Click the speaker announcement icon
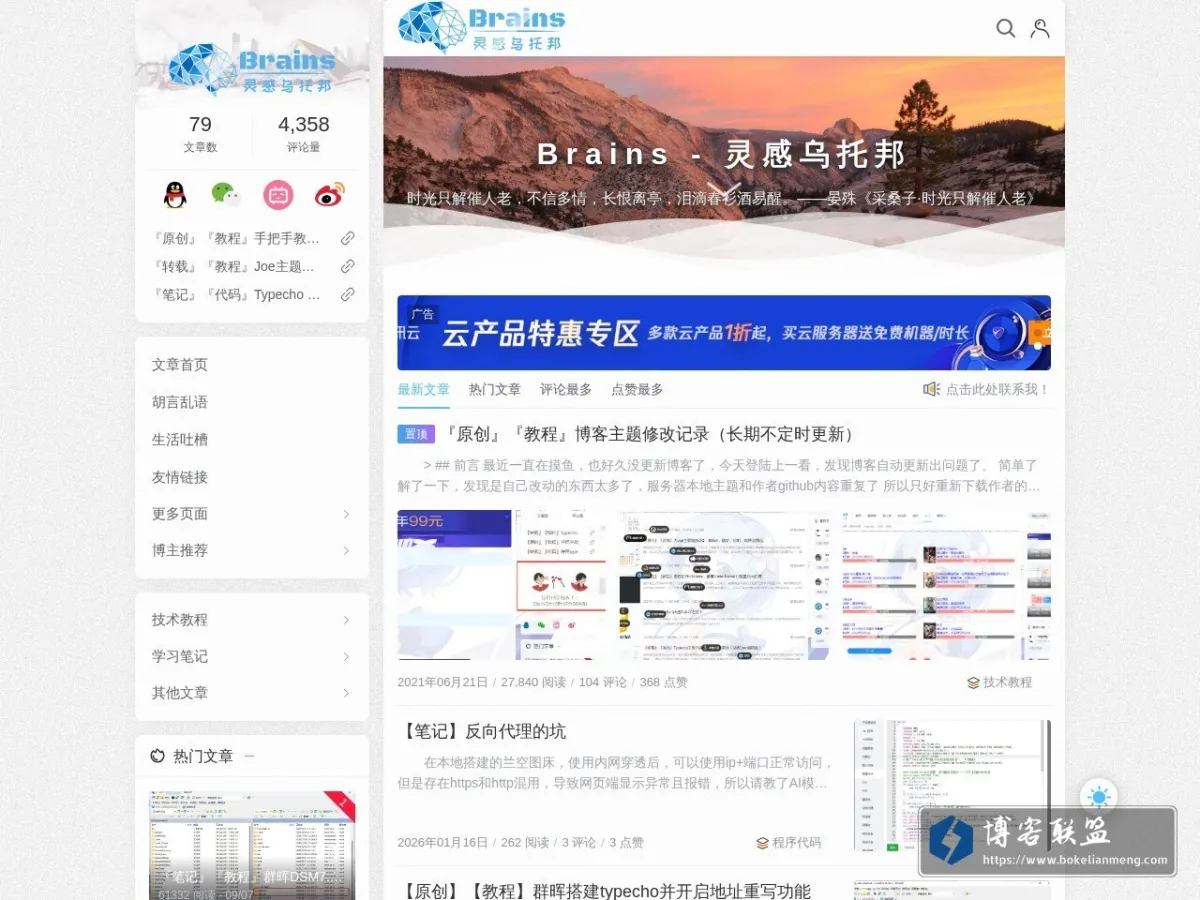This screenshot has height=900, width=1200. [x=931, y=389]
